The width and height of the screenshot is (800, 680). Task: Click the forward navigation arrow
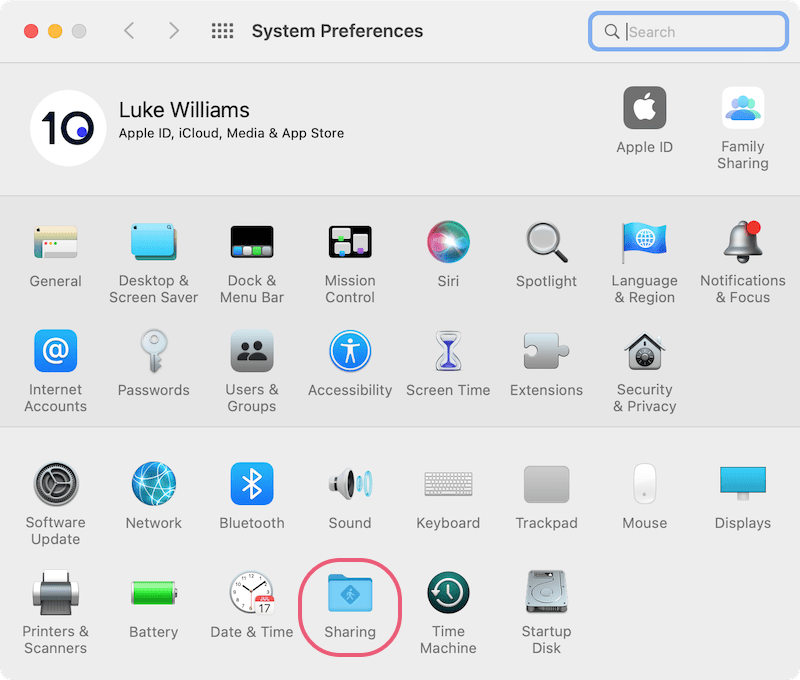(174, 31)
